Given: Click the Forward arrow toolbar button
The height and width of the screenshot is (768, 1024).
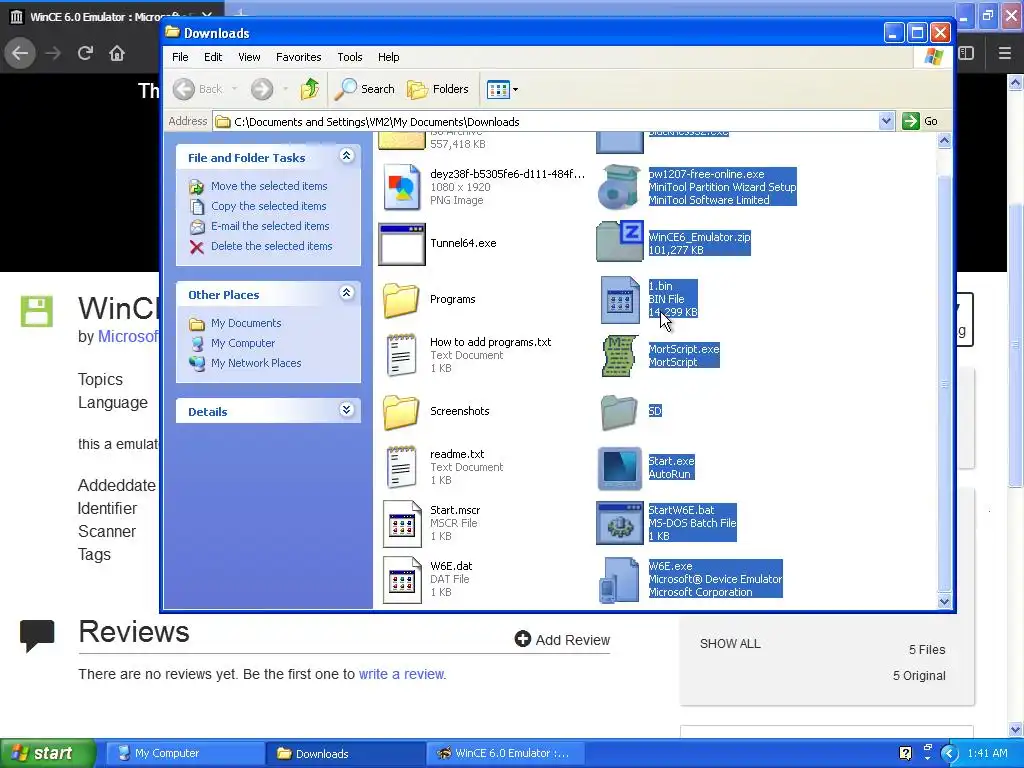Looking at the screenshot, I should pos(262,89).
